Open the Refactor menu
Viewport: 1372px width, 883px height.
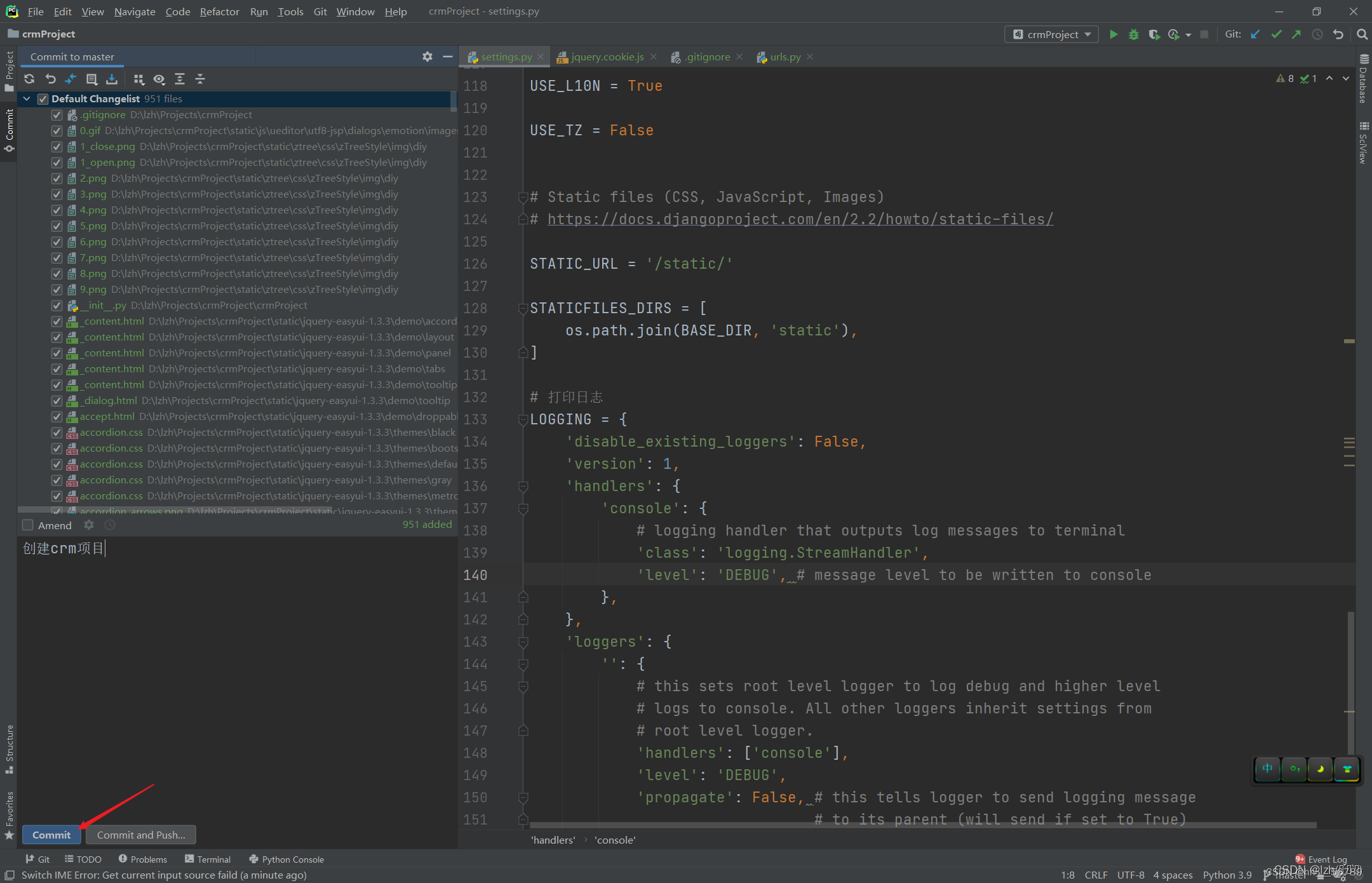(219, 11)
